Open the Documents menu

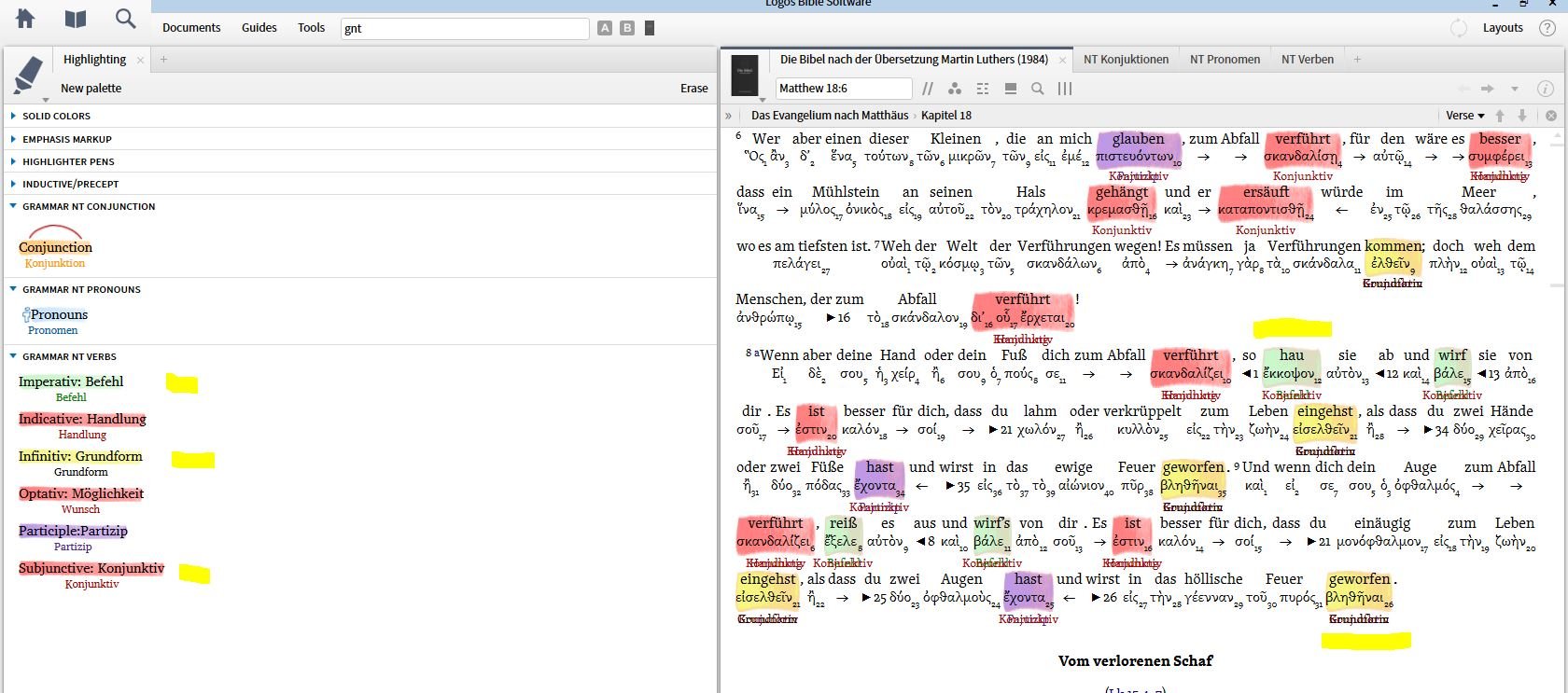(191, 28)
